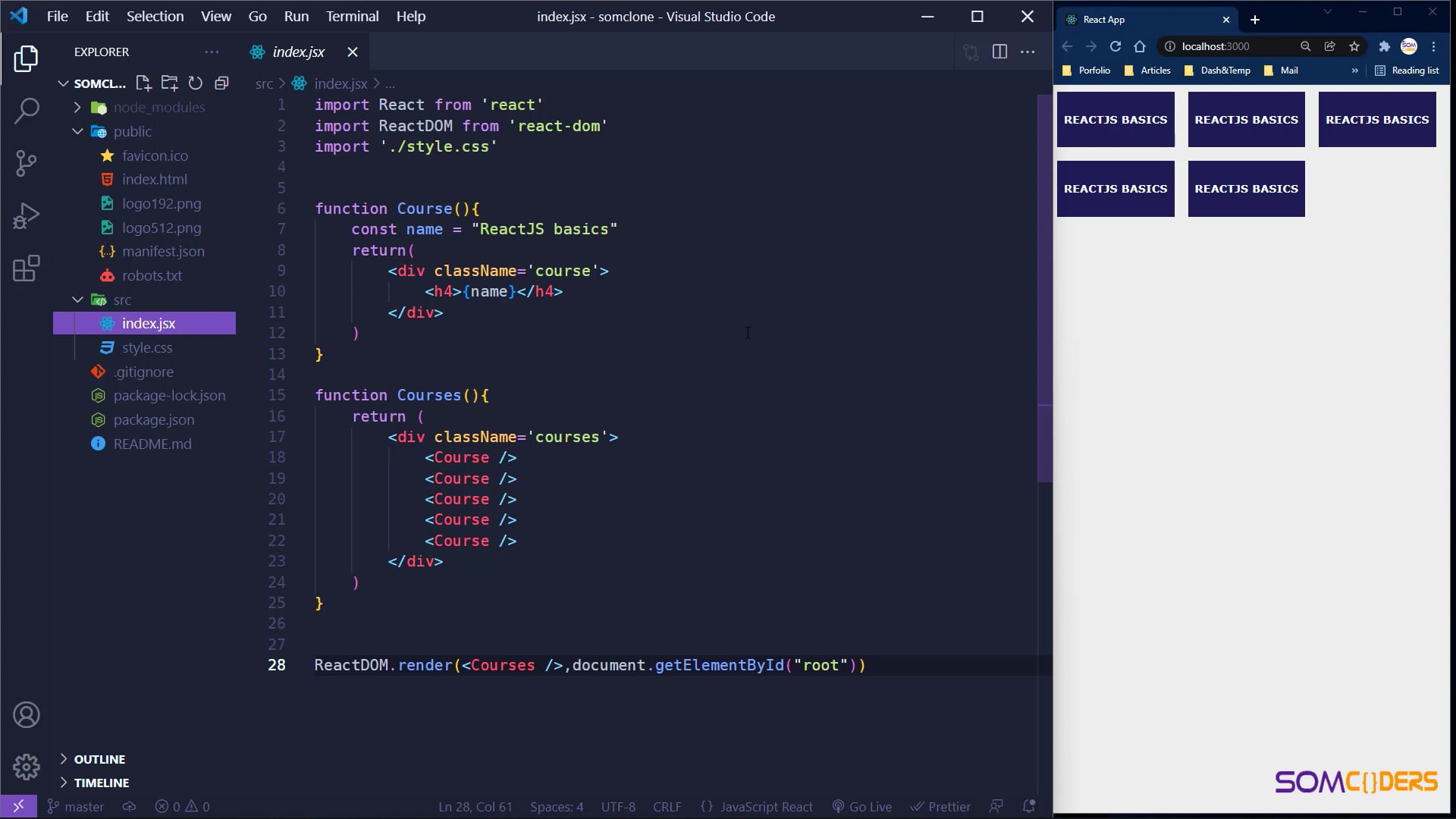Collapse the src folder

[x=77, y=299]
